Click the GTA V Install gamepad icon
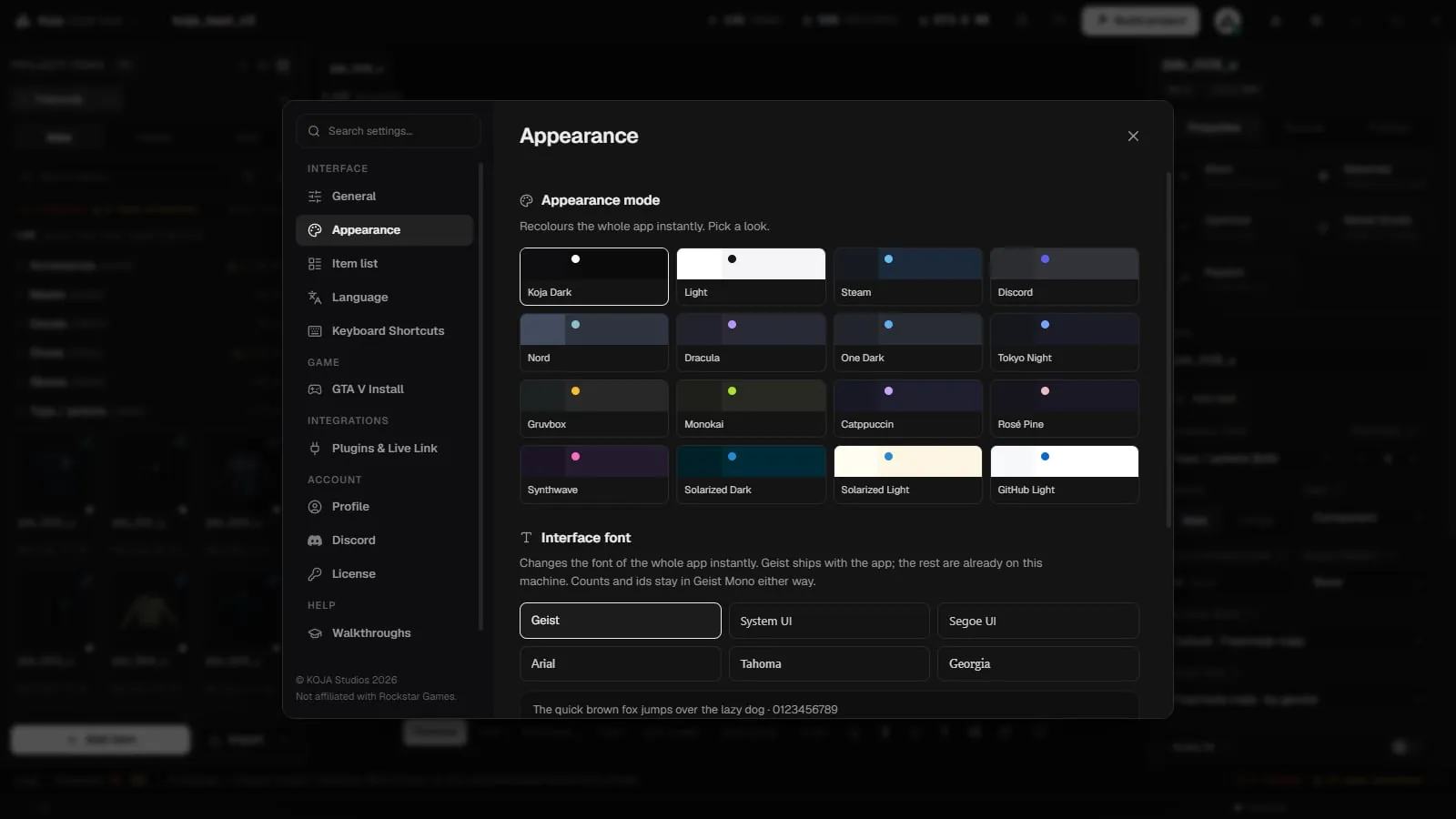1456x819 pixels. 315,389
